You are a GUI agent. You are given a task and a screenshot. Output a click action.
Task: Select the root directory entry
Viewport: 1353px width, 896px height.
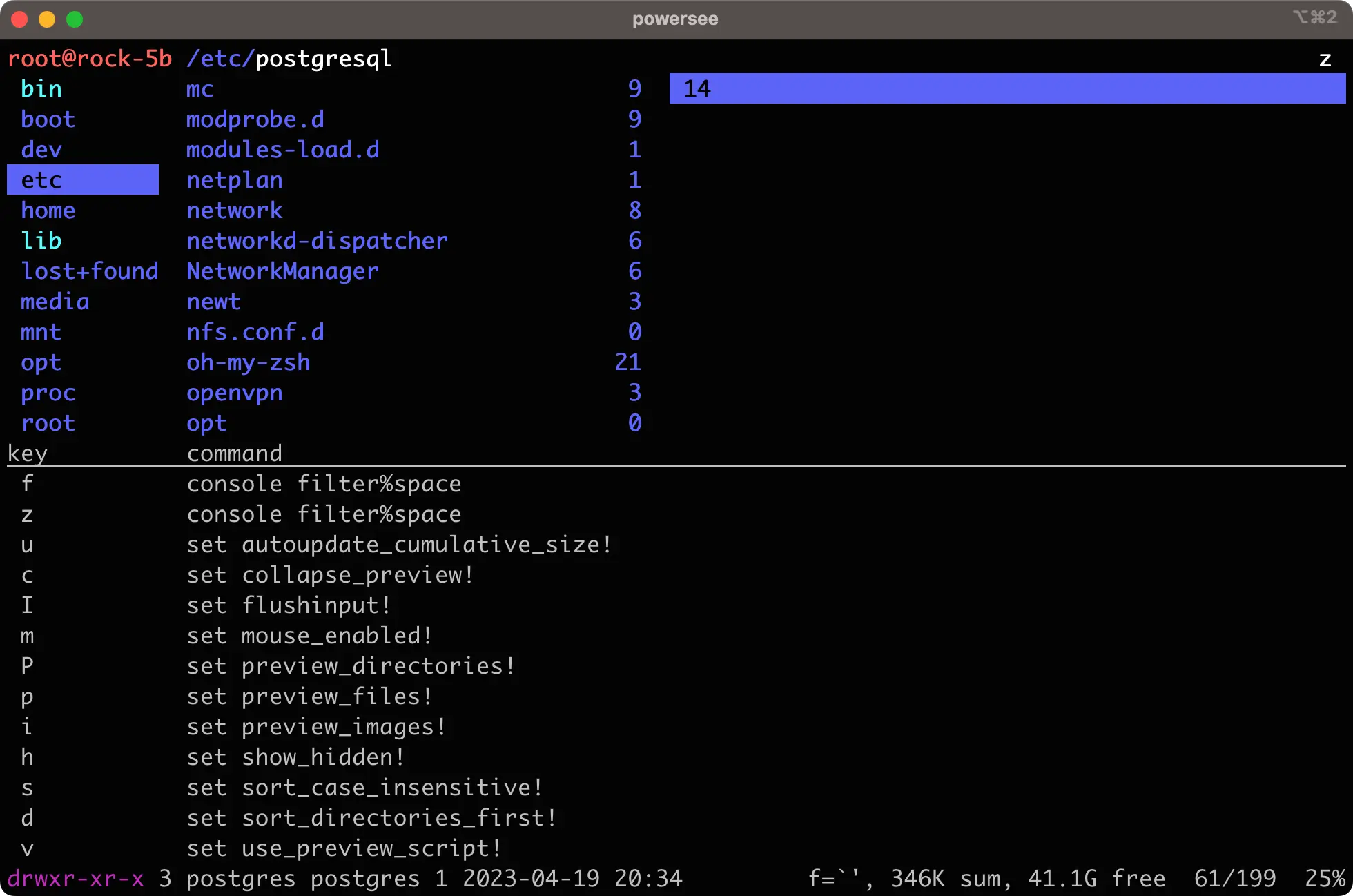point(48,423)
